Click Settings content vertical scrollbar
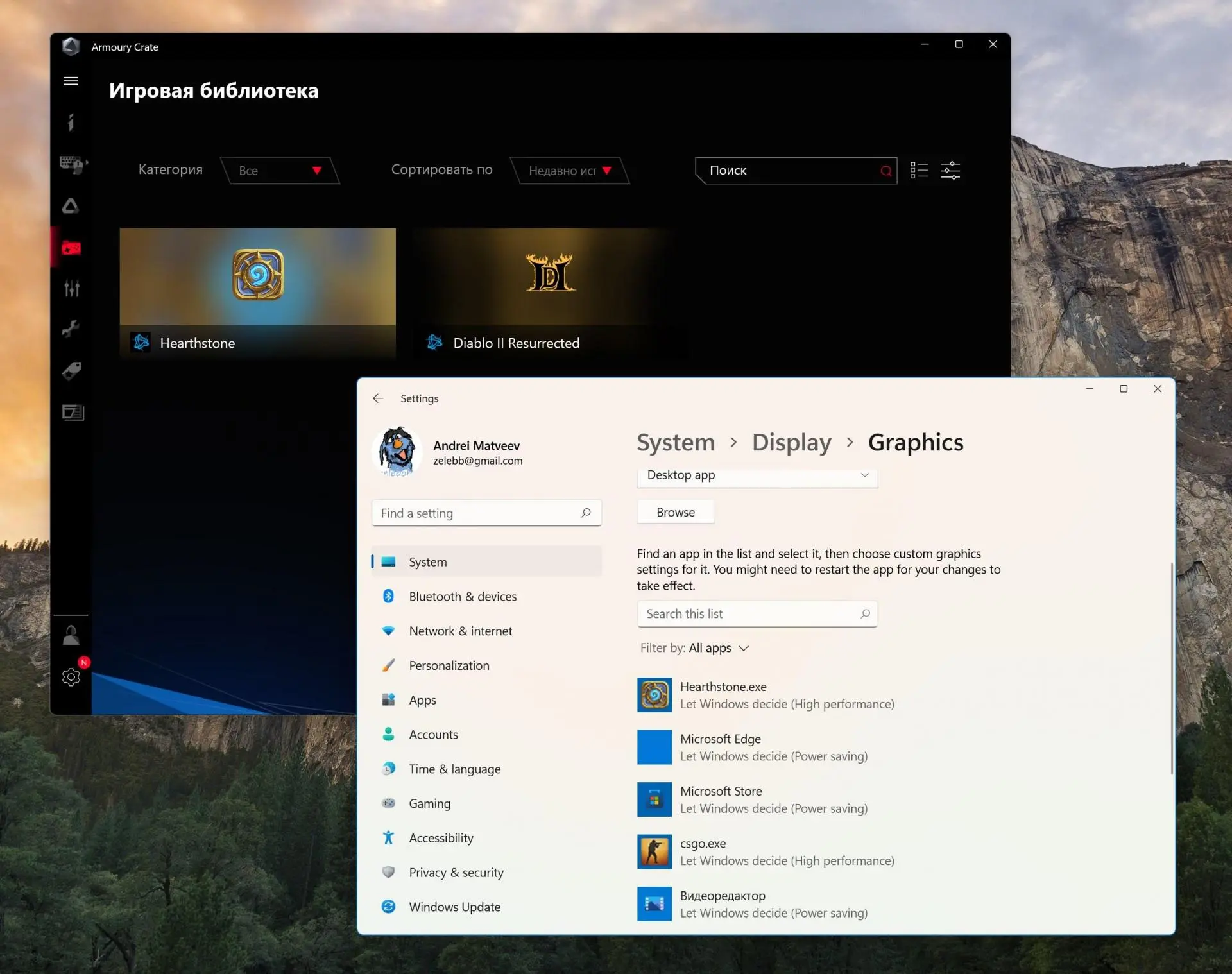Image resolution: width=1232 pixels, height=974 pixels. (1172, 667)
